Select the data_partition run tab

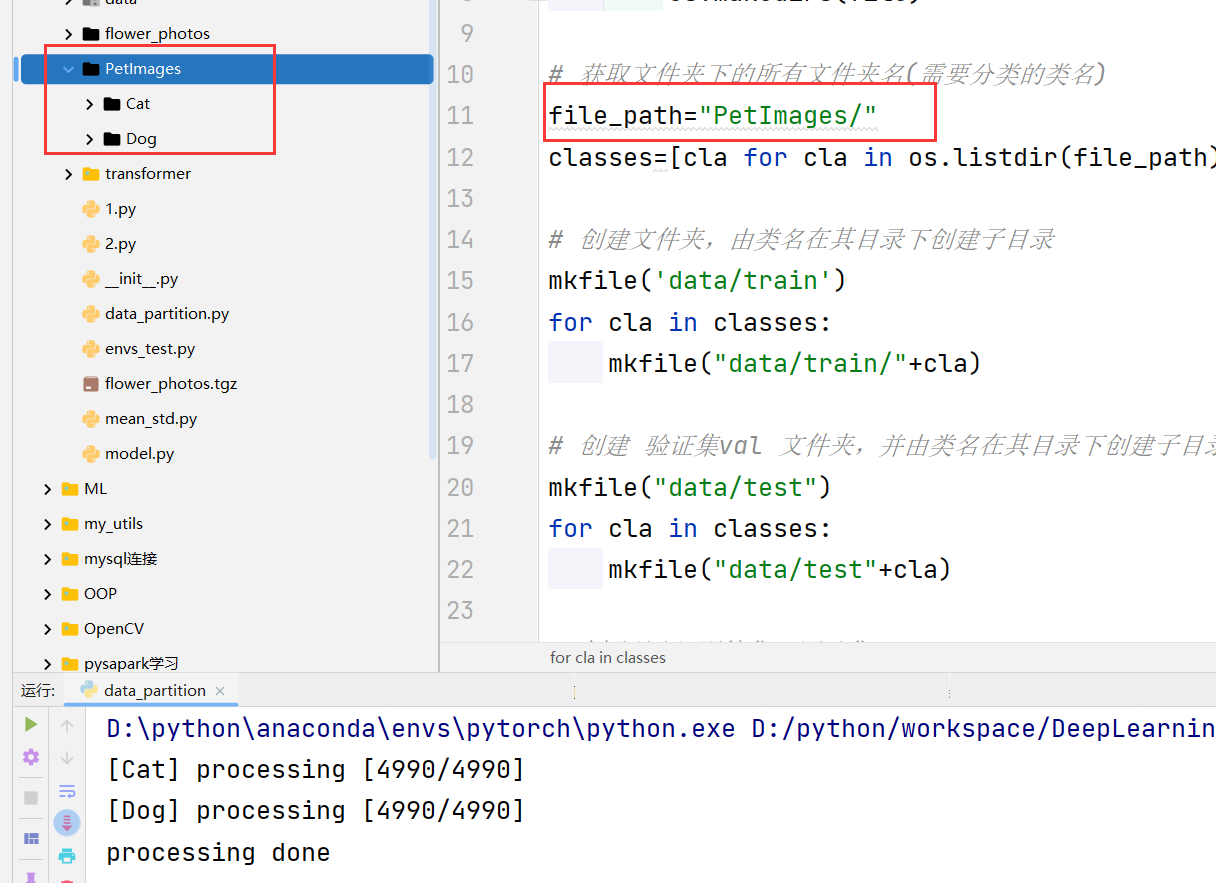(x=154, y=690)
